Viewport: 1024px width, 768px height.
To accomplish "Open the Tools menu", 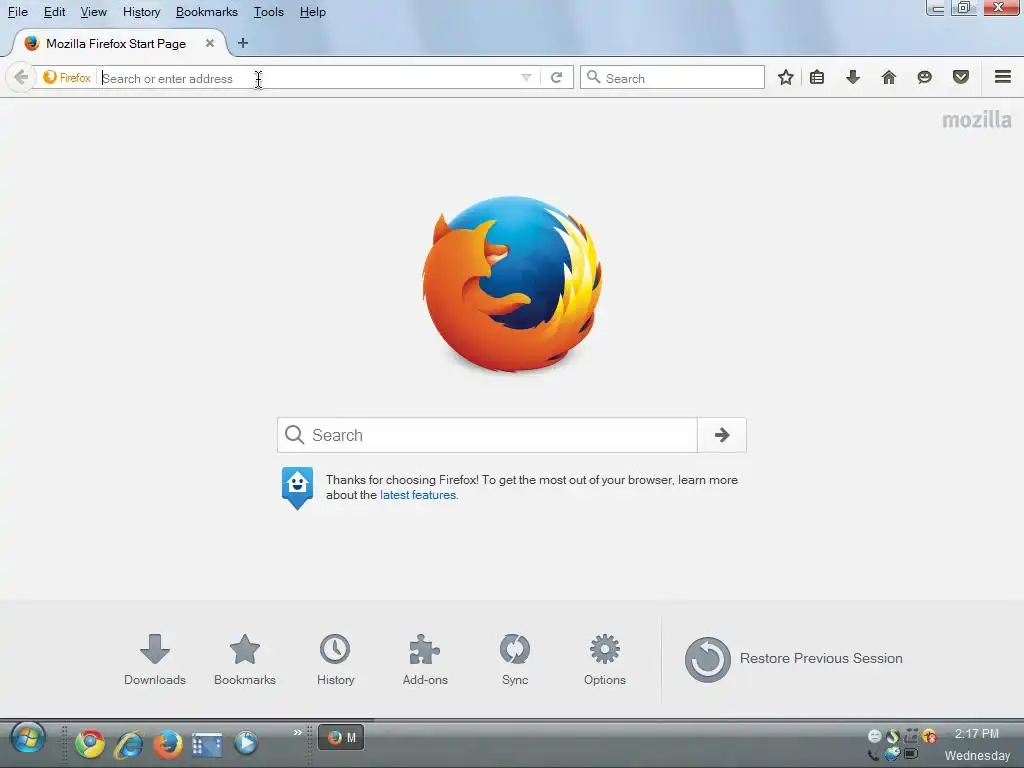I will 268,12.
